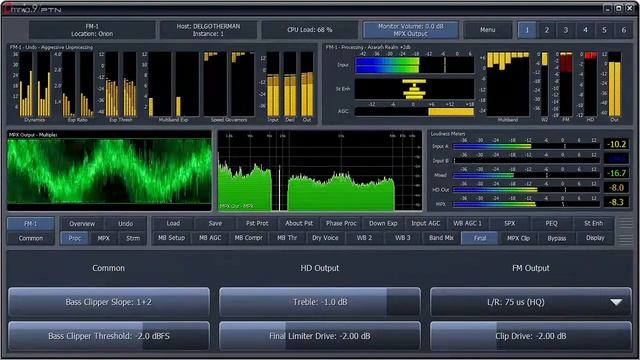This screenshot has height=360, width=640.
Task: Open the Pst Prot tab
Action: (257, 223)
